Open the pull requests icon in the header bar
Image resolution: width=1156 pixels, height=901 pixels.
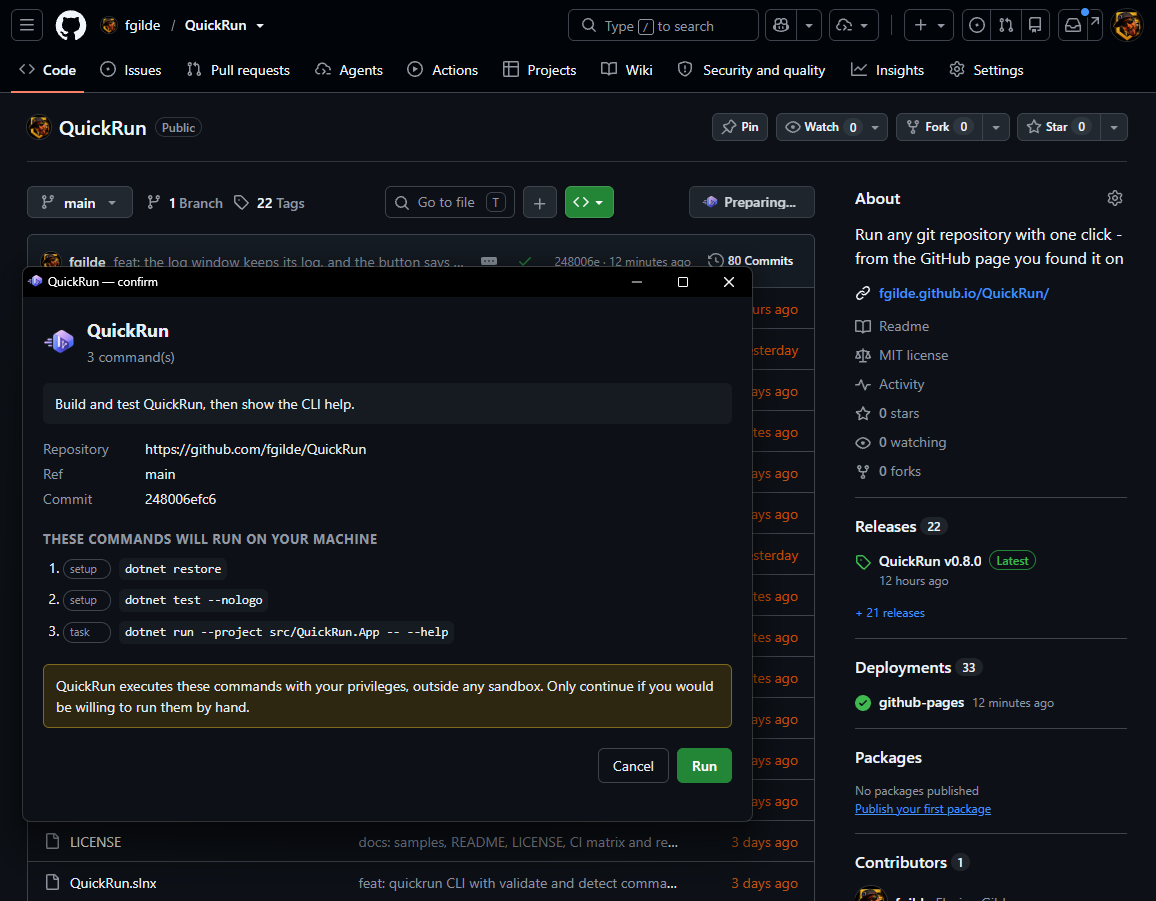[1006, 25]
